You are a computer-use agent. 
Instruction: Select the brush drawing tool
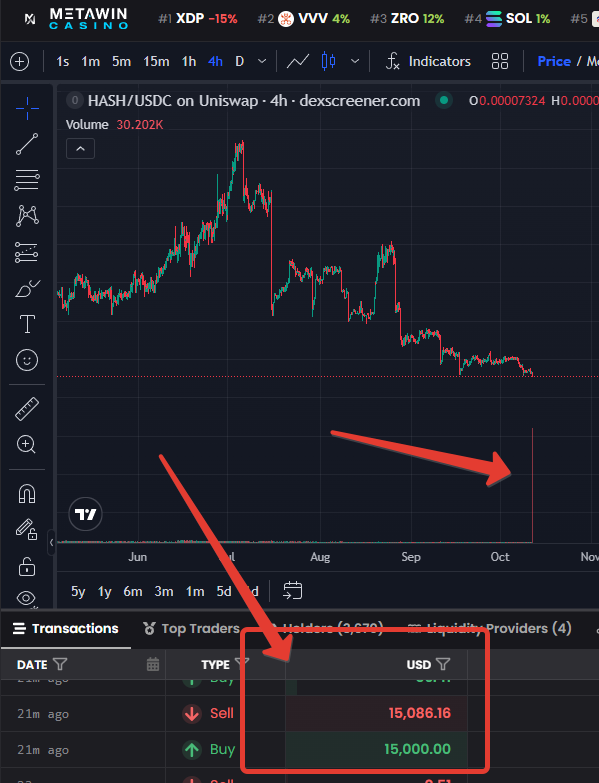(x=27, y=288)
